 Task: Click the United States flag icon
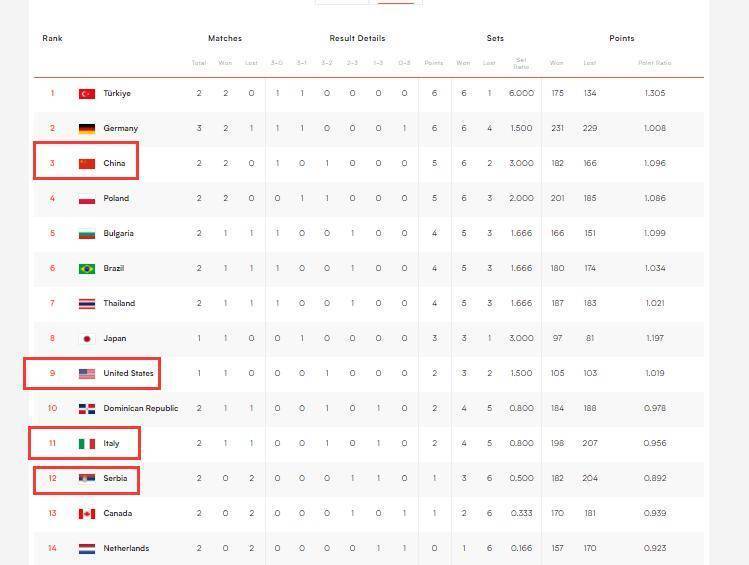pyautogui.click(x=87, y=373)
